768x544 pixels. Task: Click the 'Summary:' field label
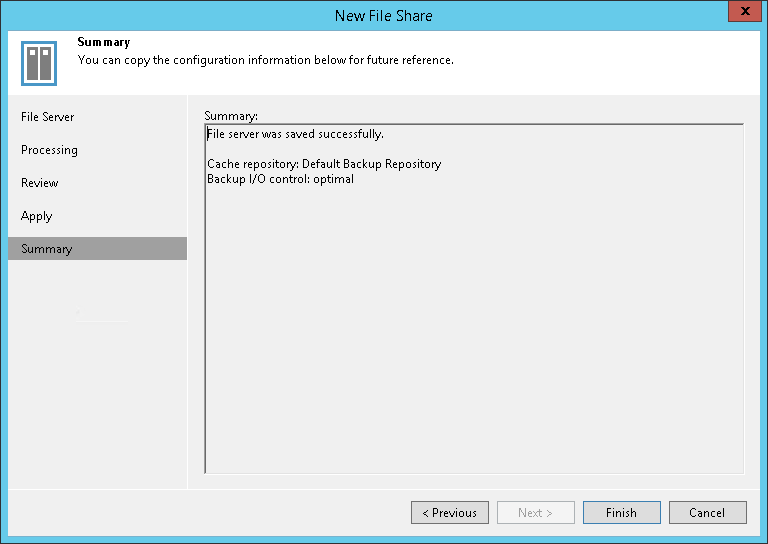click(231, 116)
